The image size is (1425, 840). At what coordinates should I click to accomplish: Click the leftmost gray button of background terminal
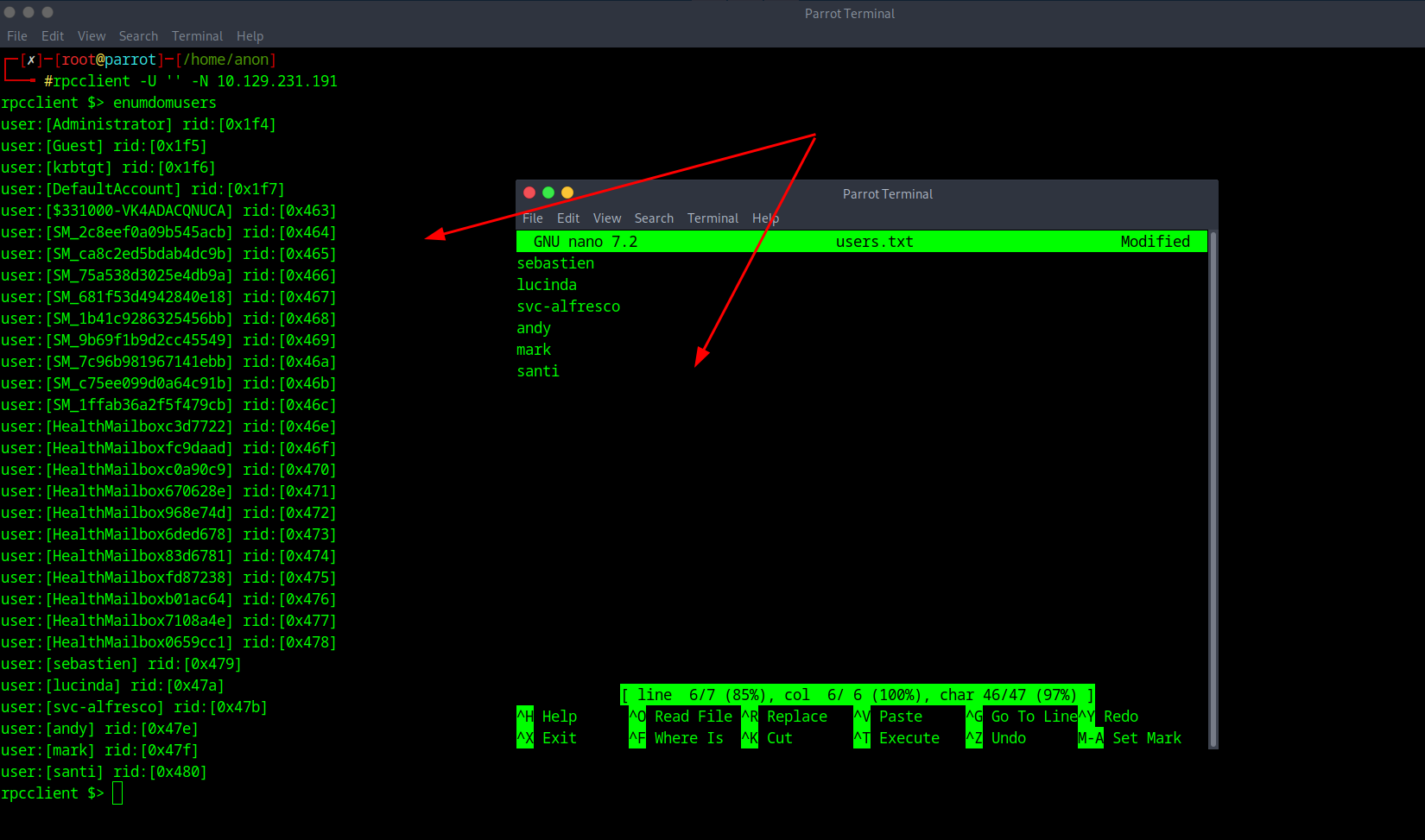[9, 12]
